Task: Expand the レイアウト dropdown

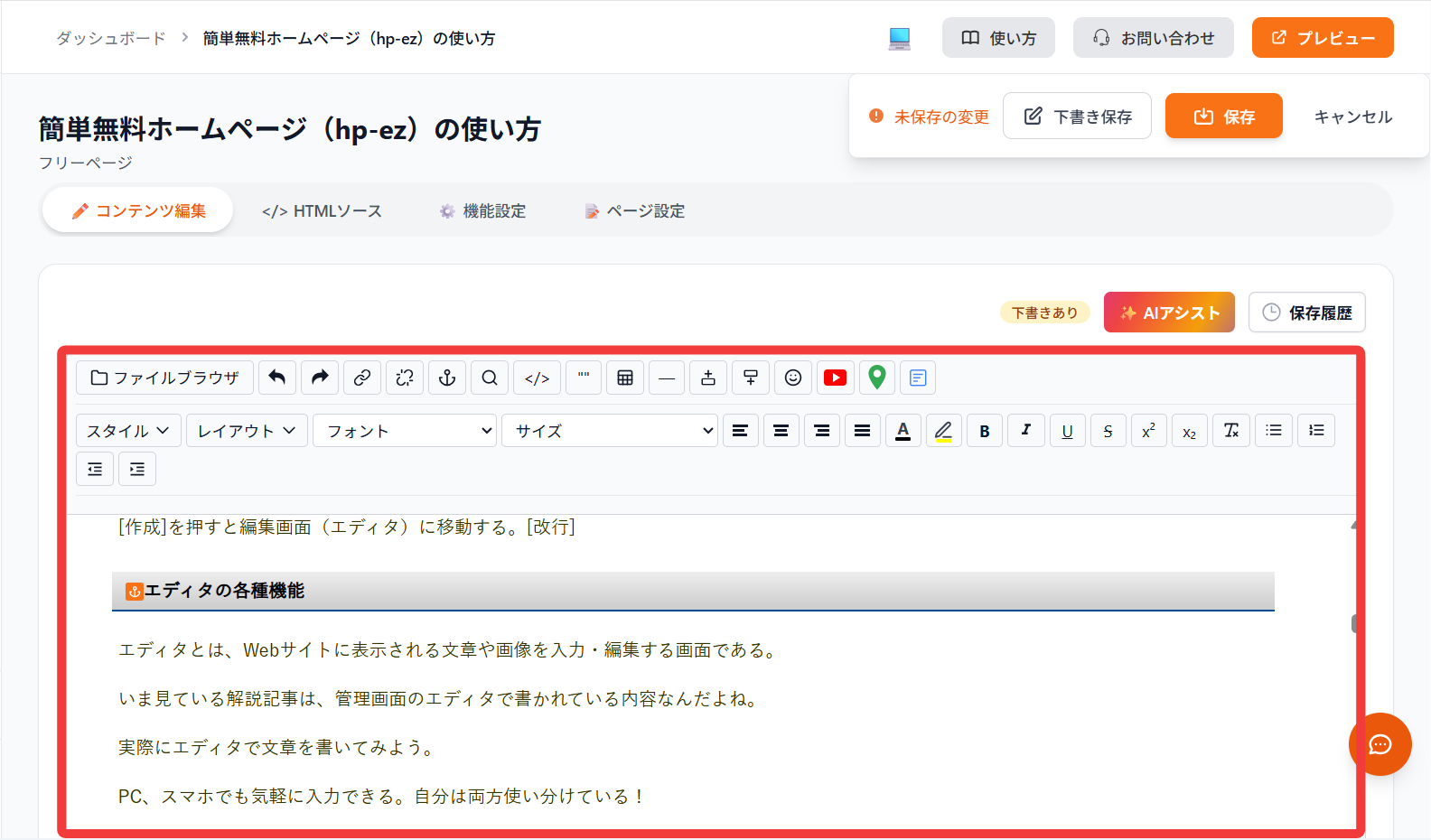Action: [x=247, y=431]
